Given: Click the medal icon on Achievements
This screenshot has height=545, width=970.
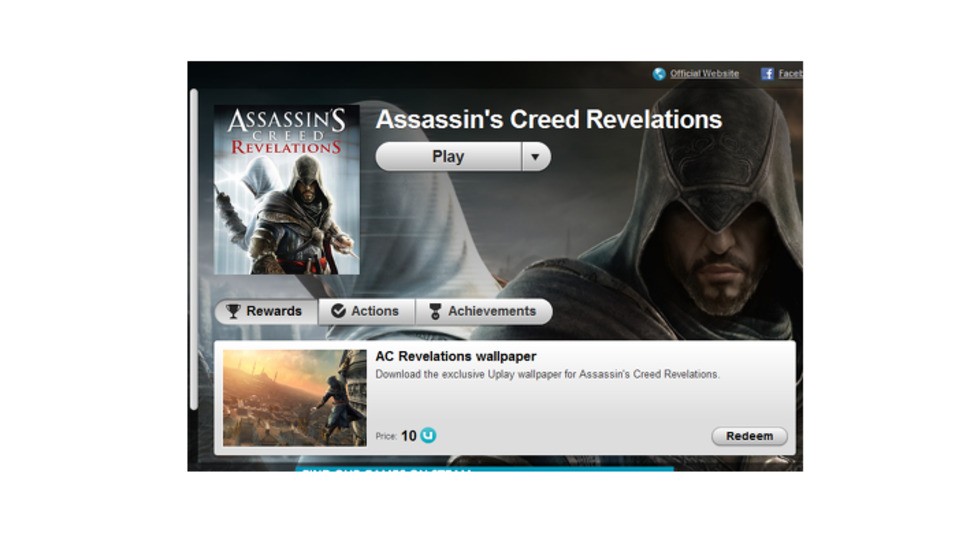Looking at the screenshot, I should (x=436, y=311).
